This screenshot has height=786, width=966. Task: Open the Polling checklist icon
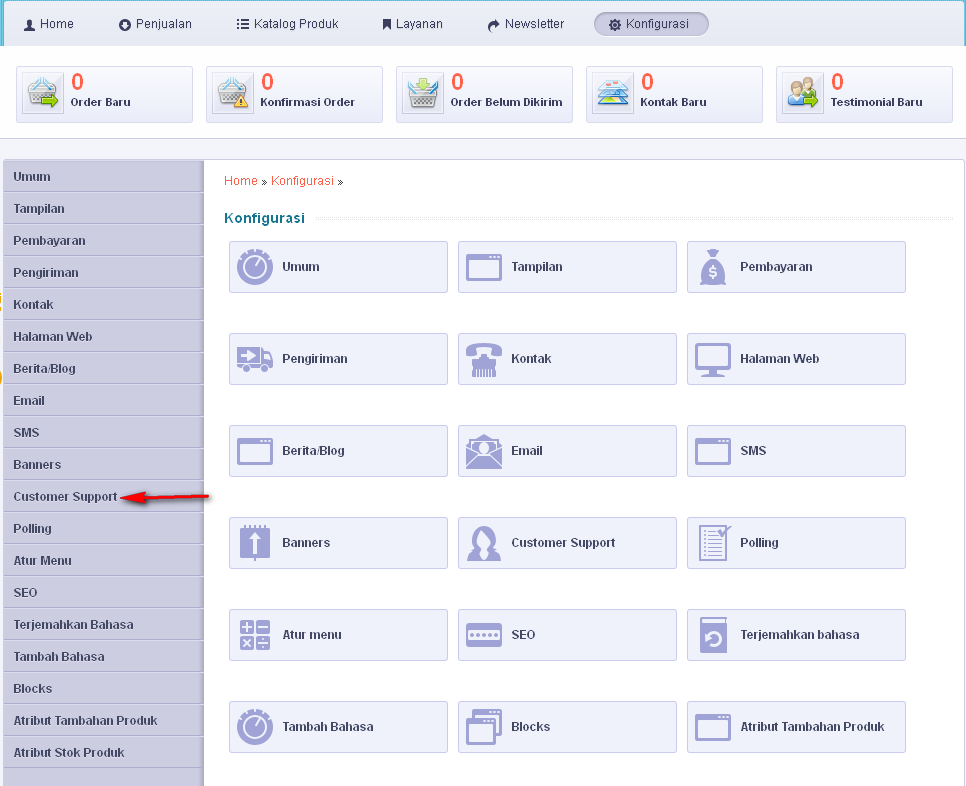714,543
